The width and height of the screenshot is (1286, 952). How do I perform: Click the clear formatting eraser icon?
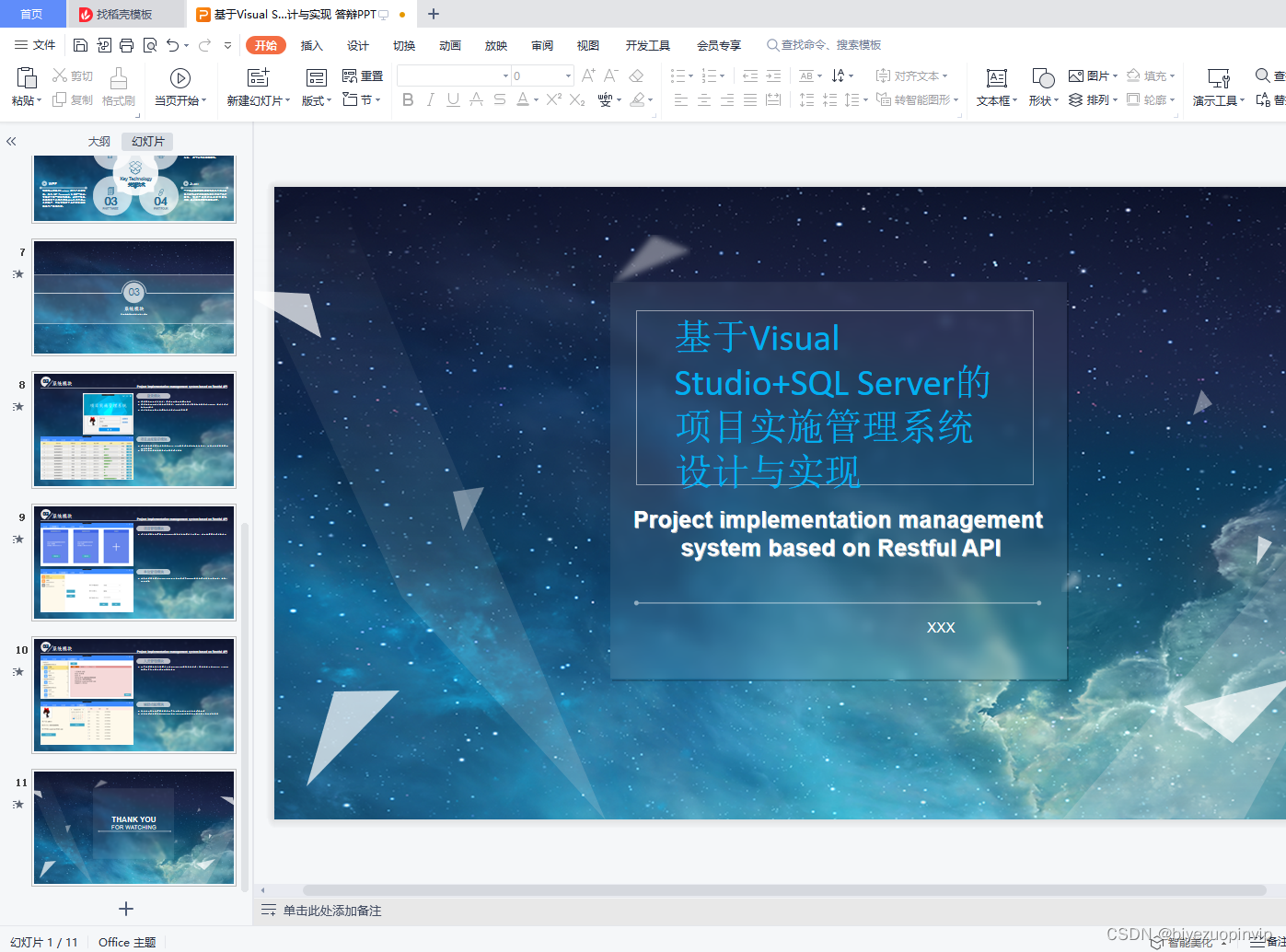point(636,75)
